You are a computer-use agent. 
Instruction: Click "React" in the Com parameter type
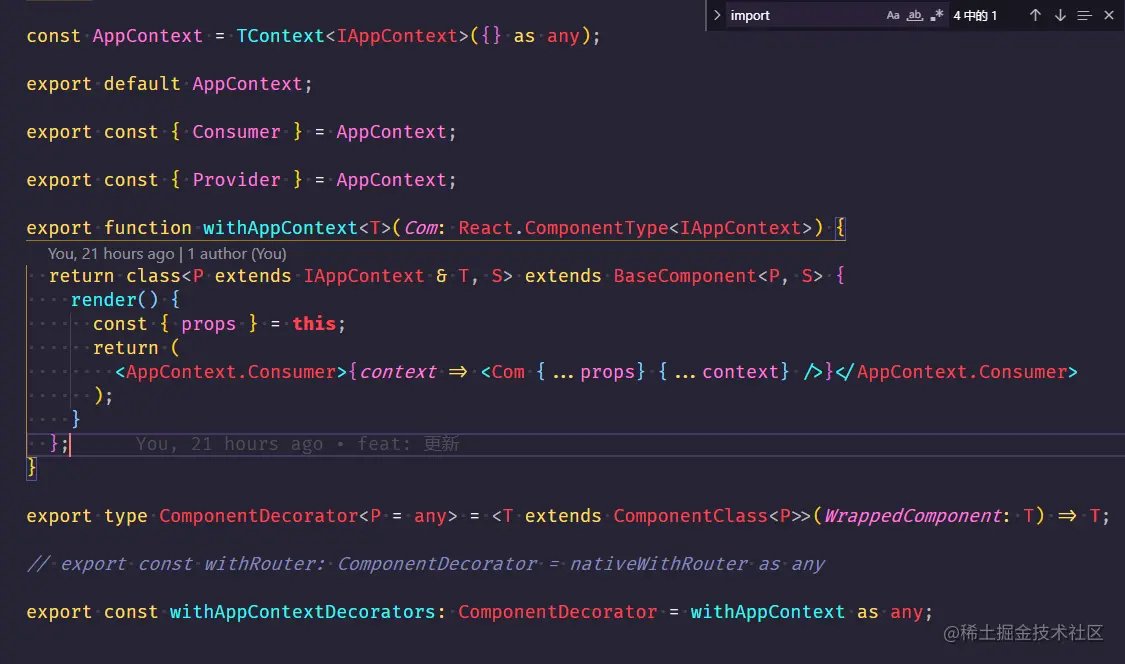486,228
